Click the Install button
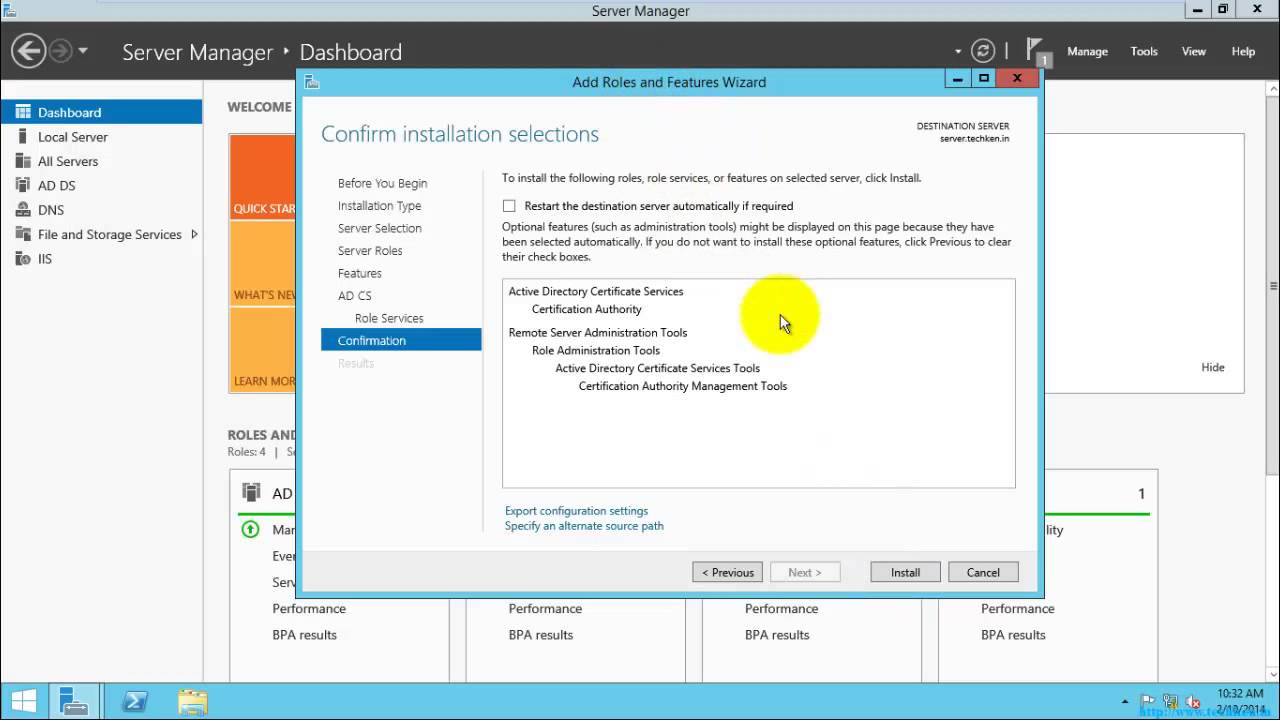1280x720 pixels. pos(905,572)
